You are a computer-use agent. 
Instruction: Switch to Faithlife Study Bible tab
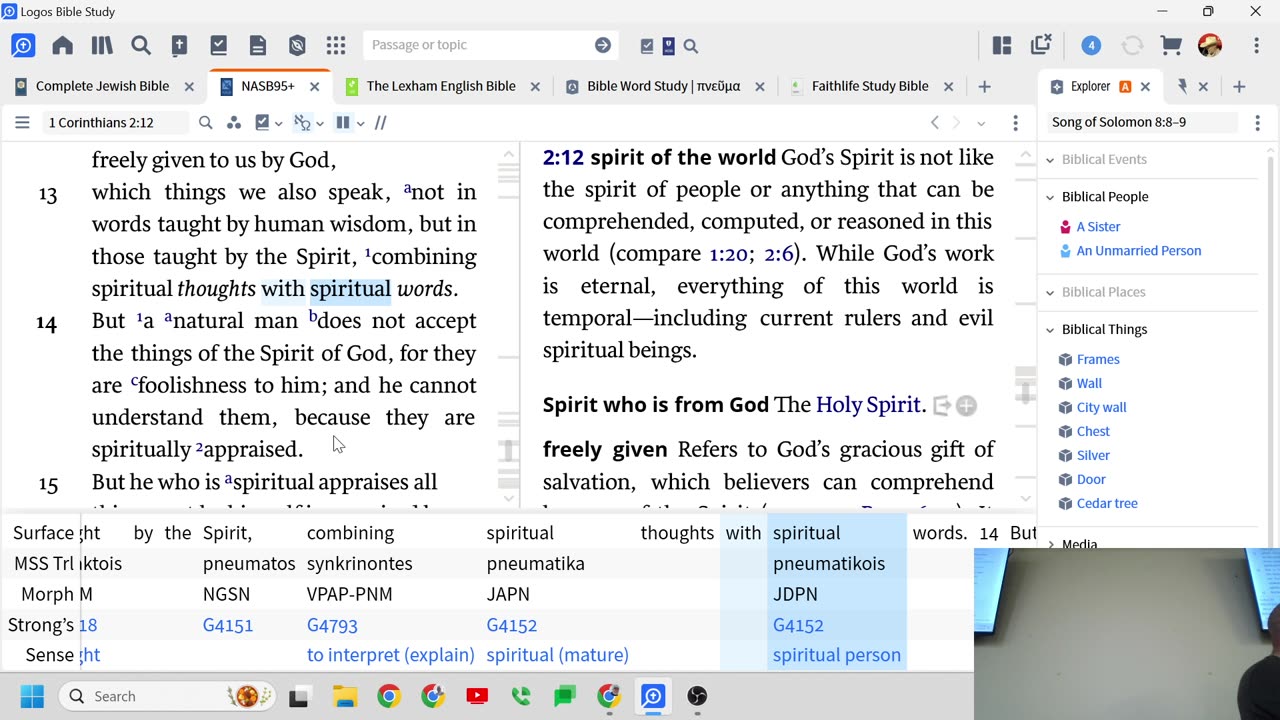coord(870,86)
